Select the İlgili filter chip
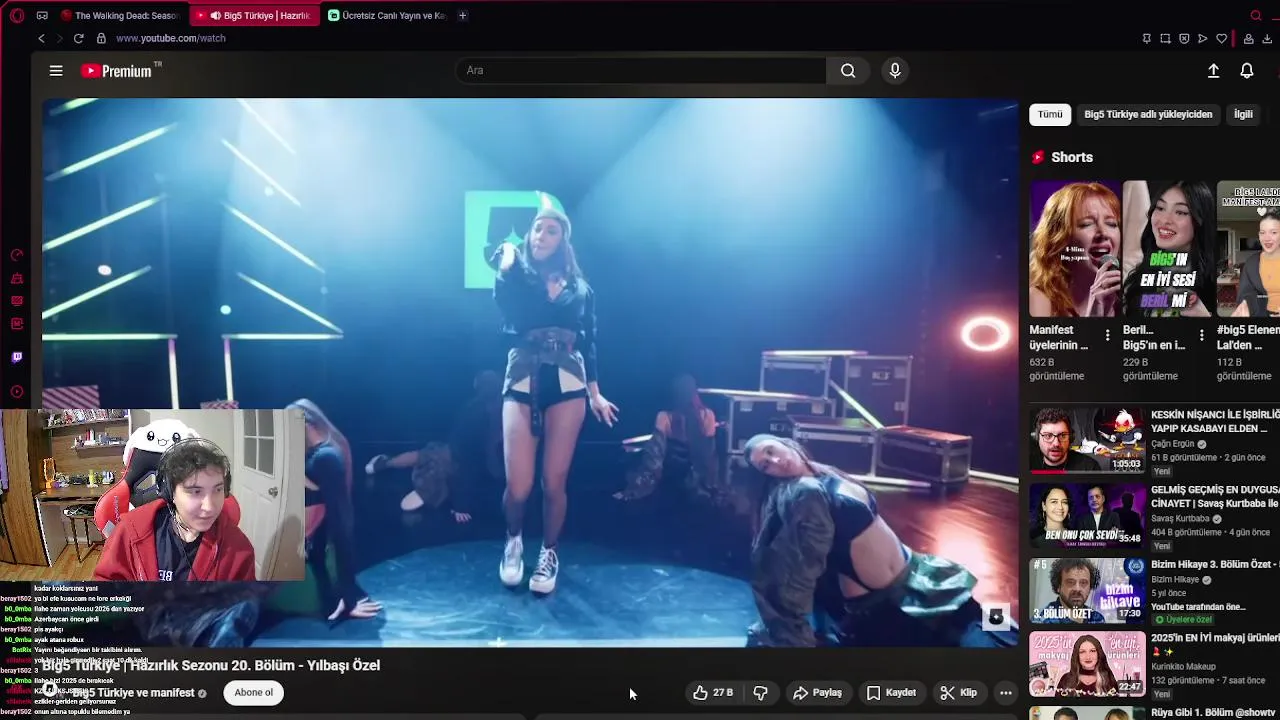Image resolution: width=1280 pixels, height=720 pixels. click(x=1243, y=114)
